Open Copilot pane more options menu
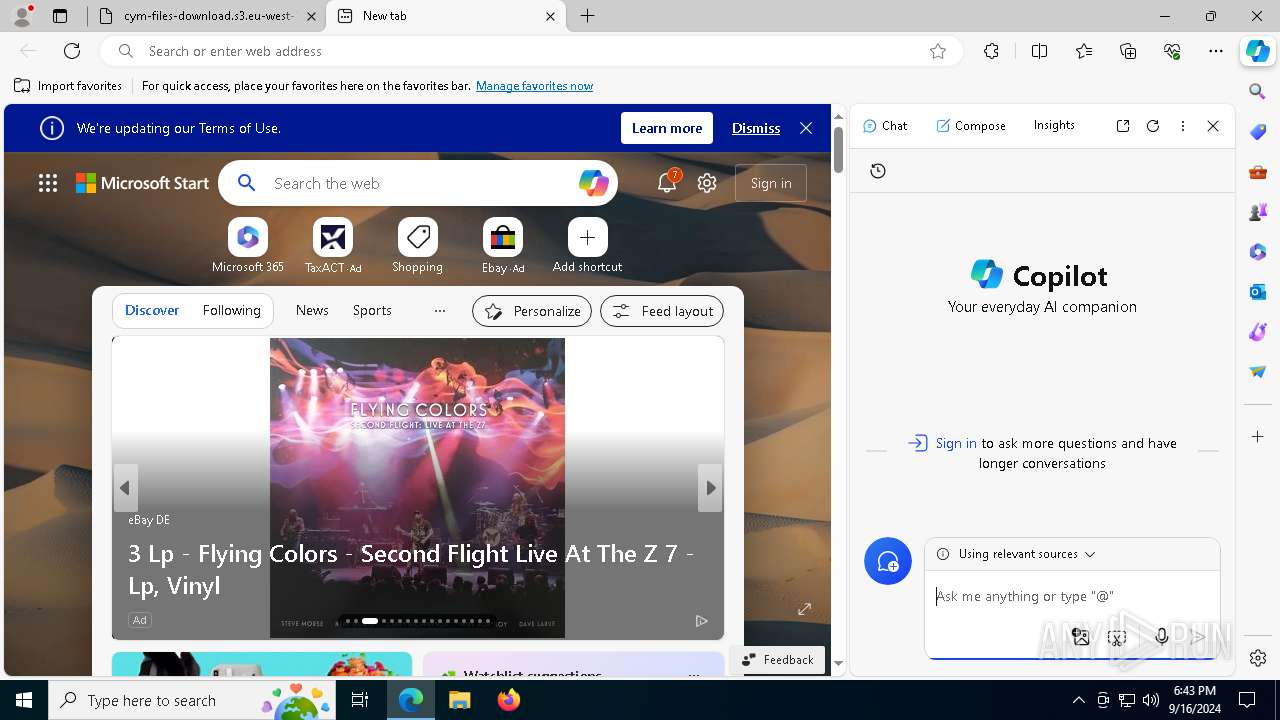1280x720 pixels. click(1183, 126)
